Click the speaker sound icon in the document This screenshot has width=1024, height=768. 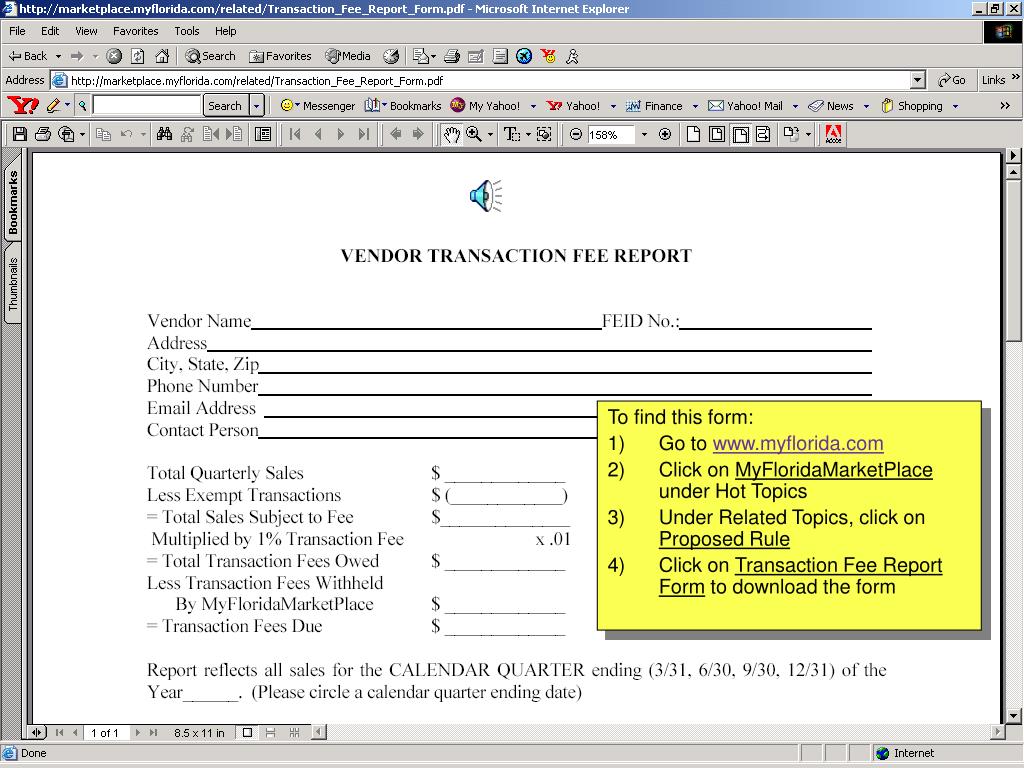pyautogui.click(x=486, y=195)
